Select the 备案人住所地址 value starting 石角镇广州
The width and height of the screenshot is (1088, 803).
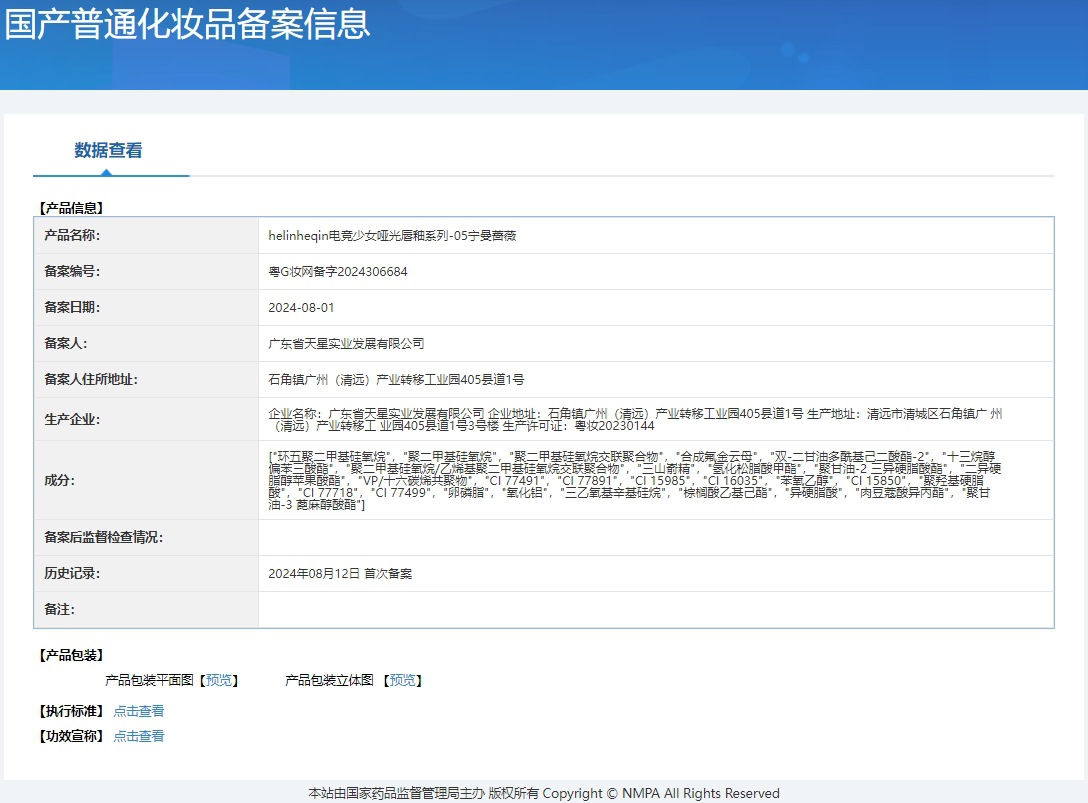click(396, 380)
